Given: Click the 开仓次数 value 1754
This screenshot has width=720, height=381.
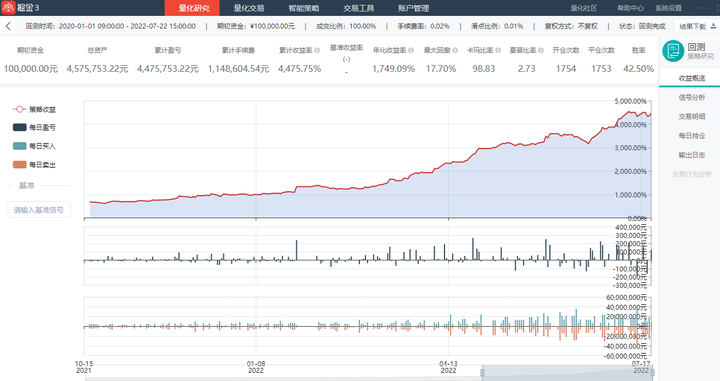Looking at the screenshot, I should 566,69.
